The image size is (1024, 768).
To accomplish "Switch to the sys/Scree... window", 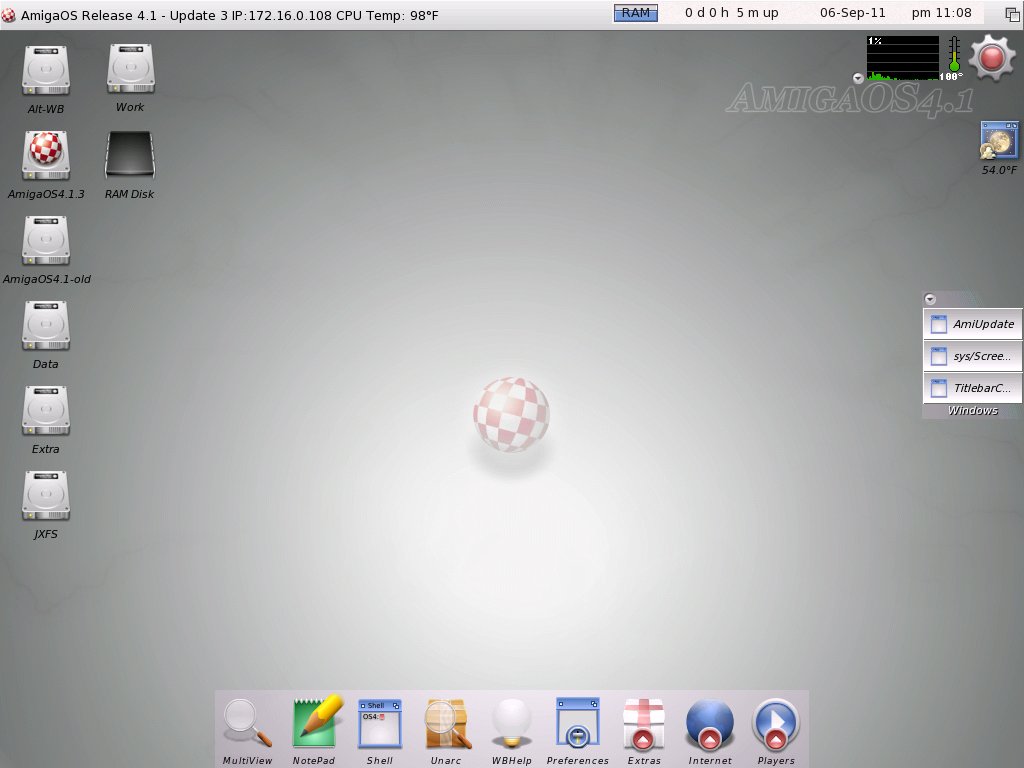I will (972, 356).
